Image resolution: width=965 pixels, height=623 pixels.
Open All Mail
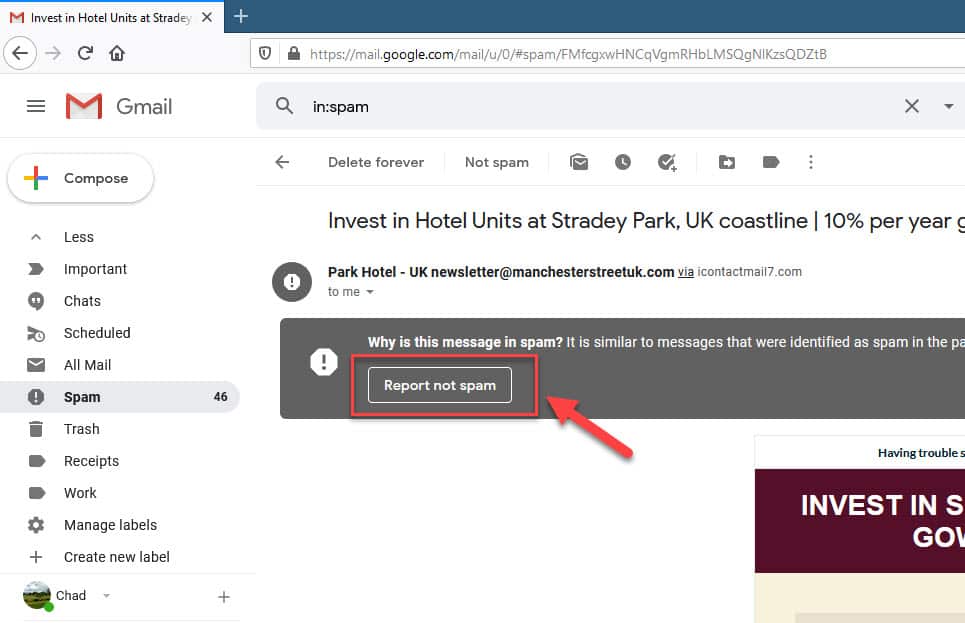[87, 365]
